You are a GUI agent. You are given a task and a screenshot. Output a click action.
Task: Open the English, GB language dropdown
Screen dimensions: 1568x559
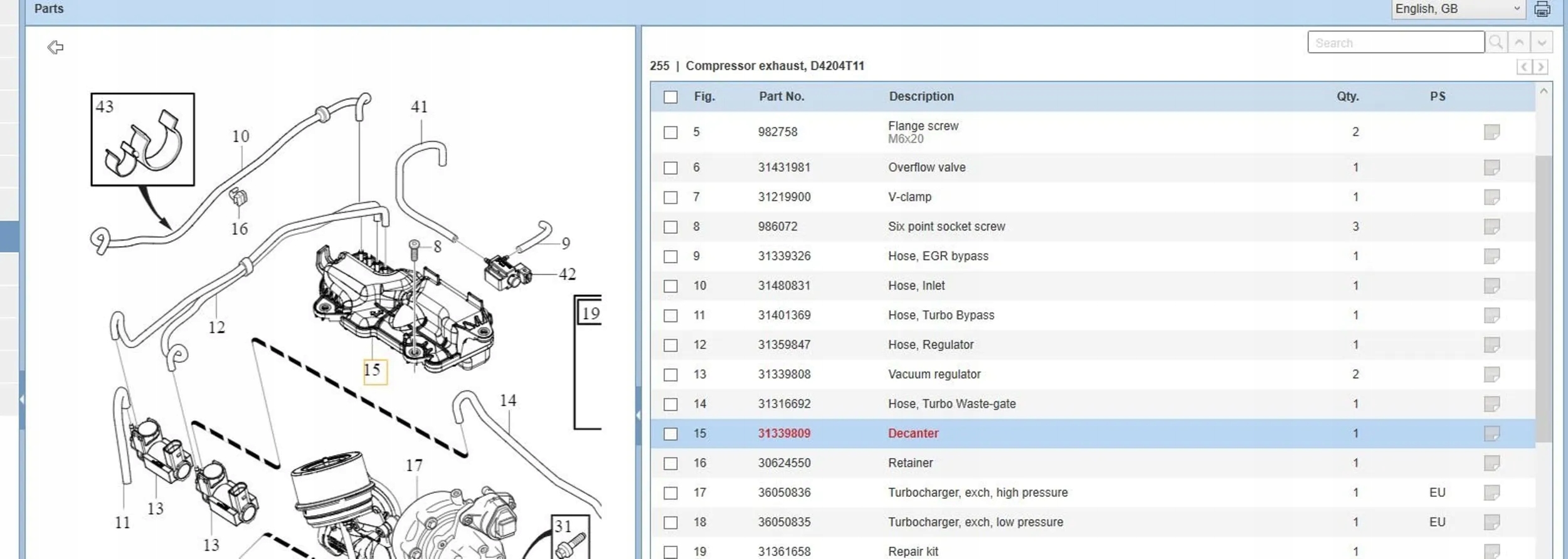[x=1459, y=9]
